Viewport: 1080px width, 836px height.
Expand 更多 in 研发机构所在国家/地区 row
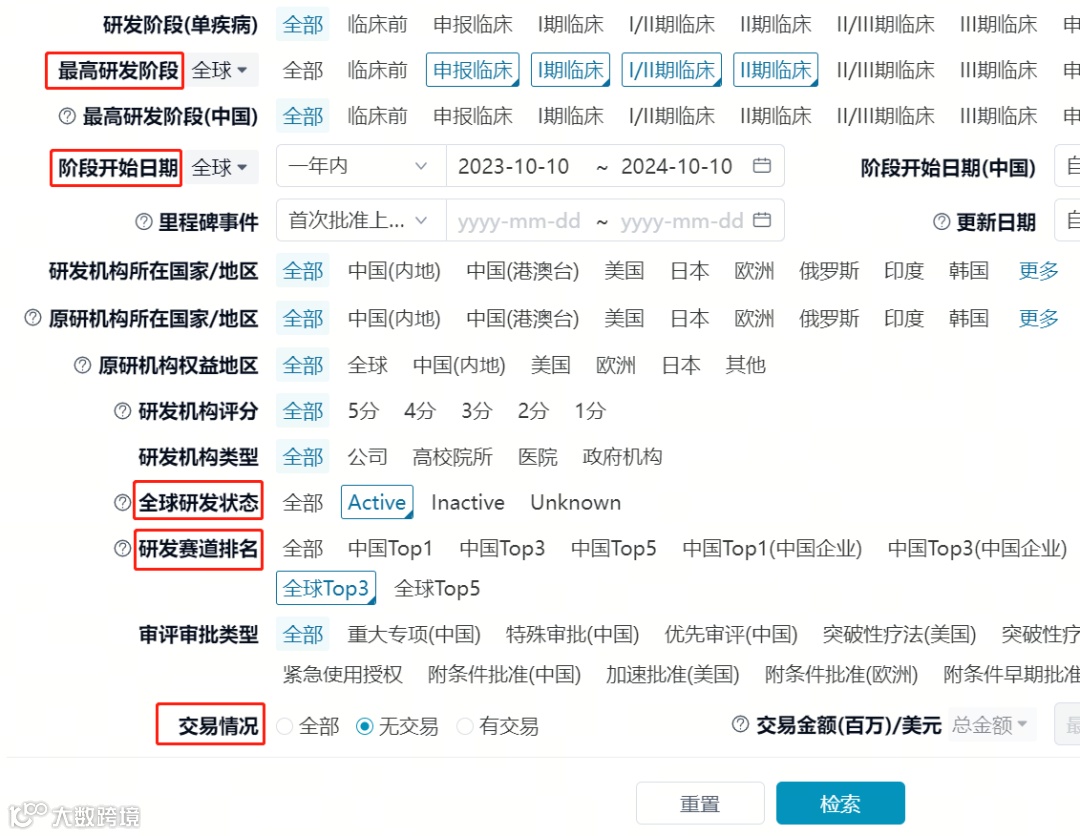(x=1038, y=271)
